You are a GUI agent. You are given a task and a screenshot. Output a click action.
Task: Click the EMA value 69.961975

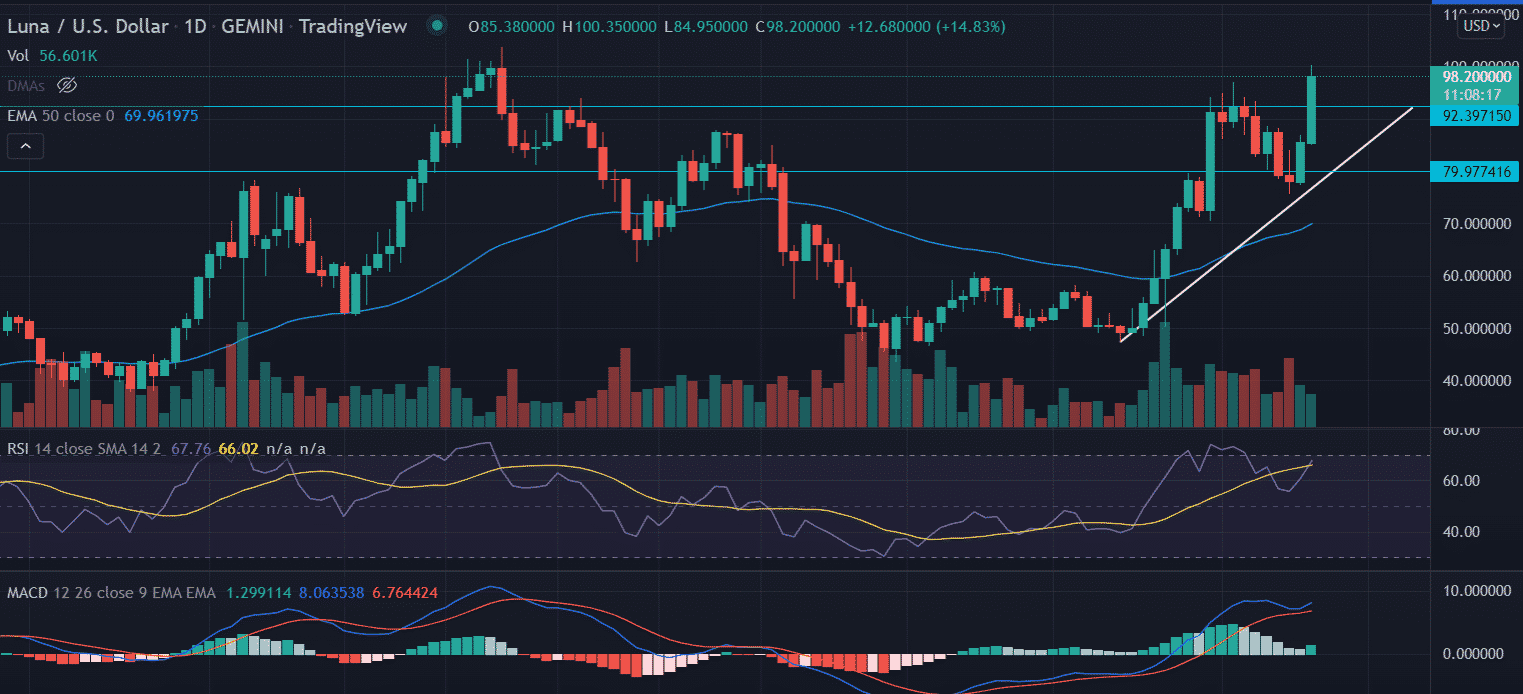[161, 116]
